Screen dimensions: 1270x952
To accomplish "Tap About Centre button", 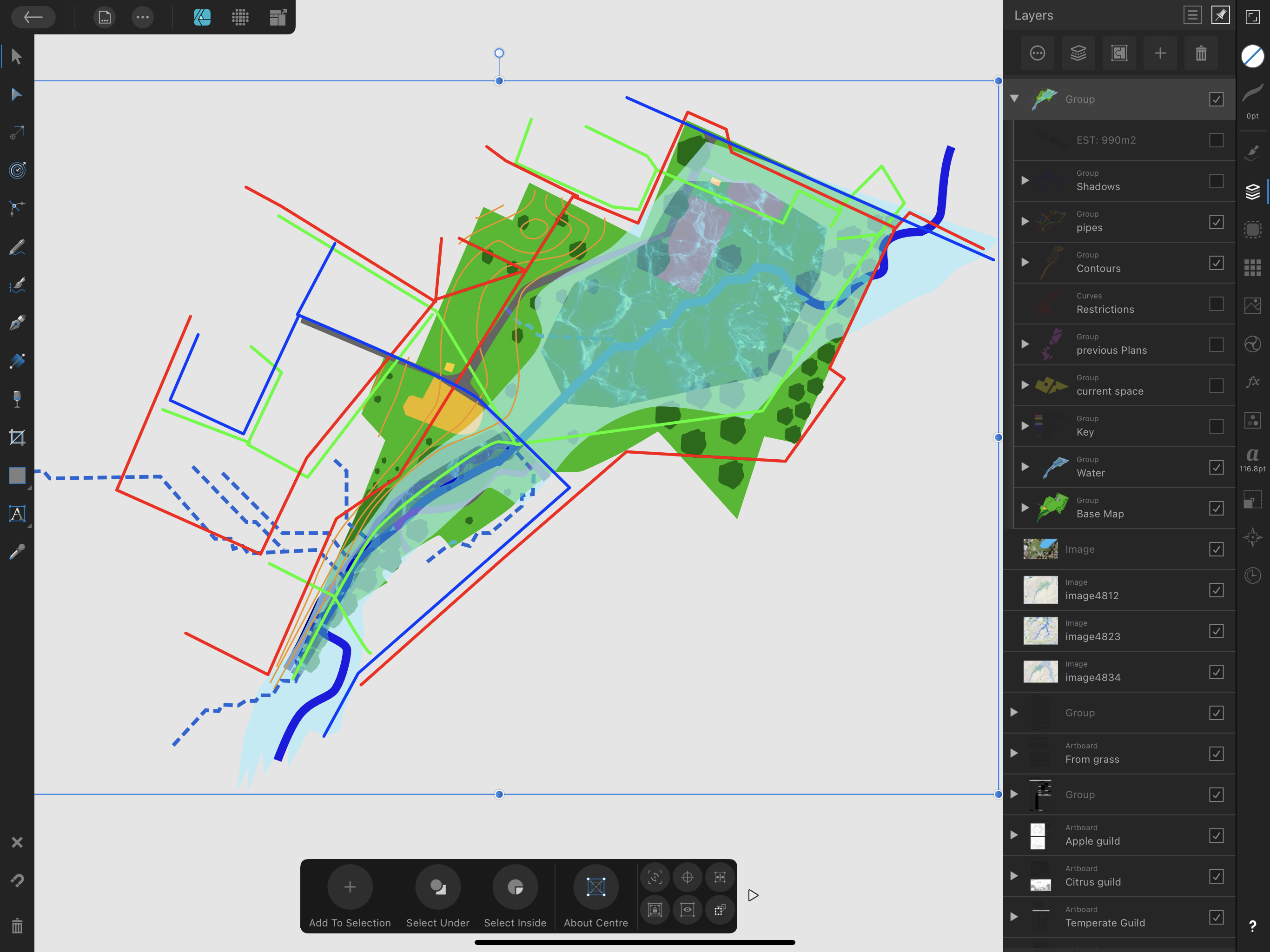I will tap(596, 896).
